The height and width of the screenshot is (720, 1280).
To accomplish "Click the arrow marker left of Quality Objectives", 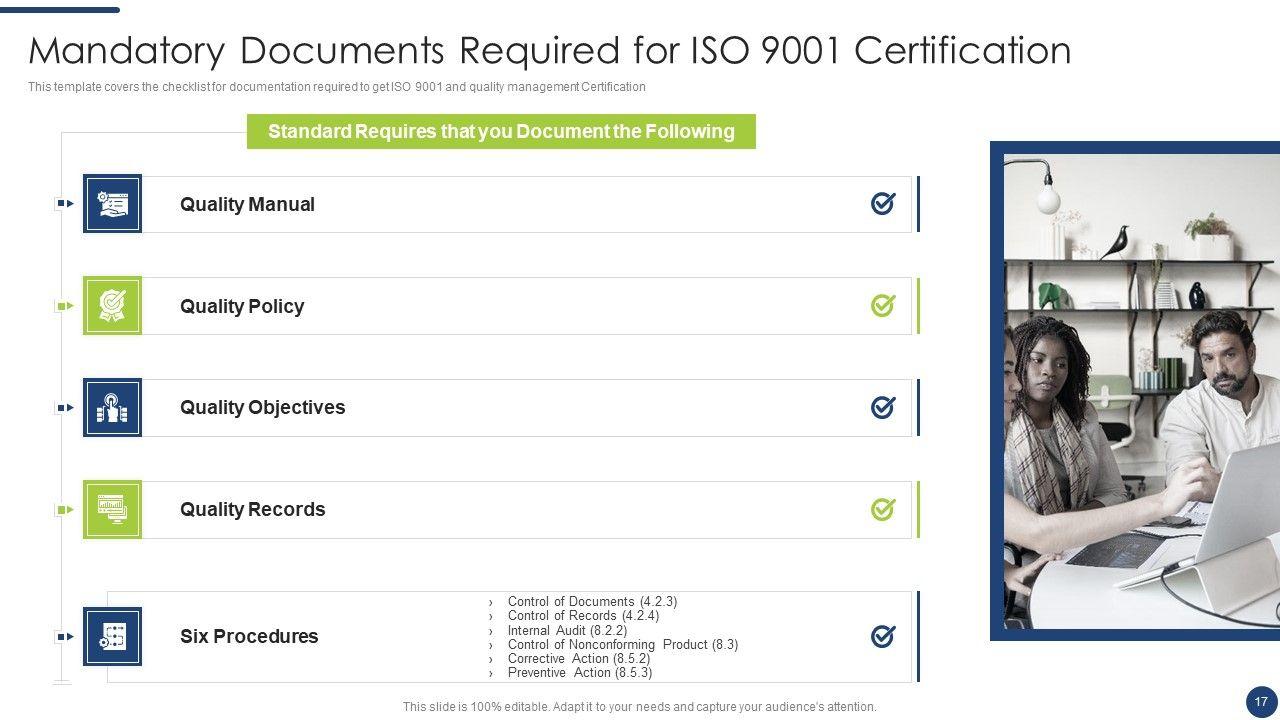I will click(65, 408).
